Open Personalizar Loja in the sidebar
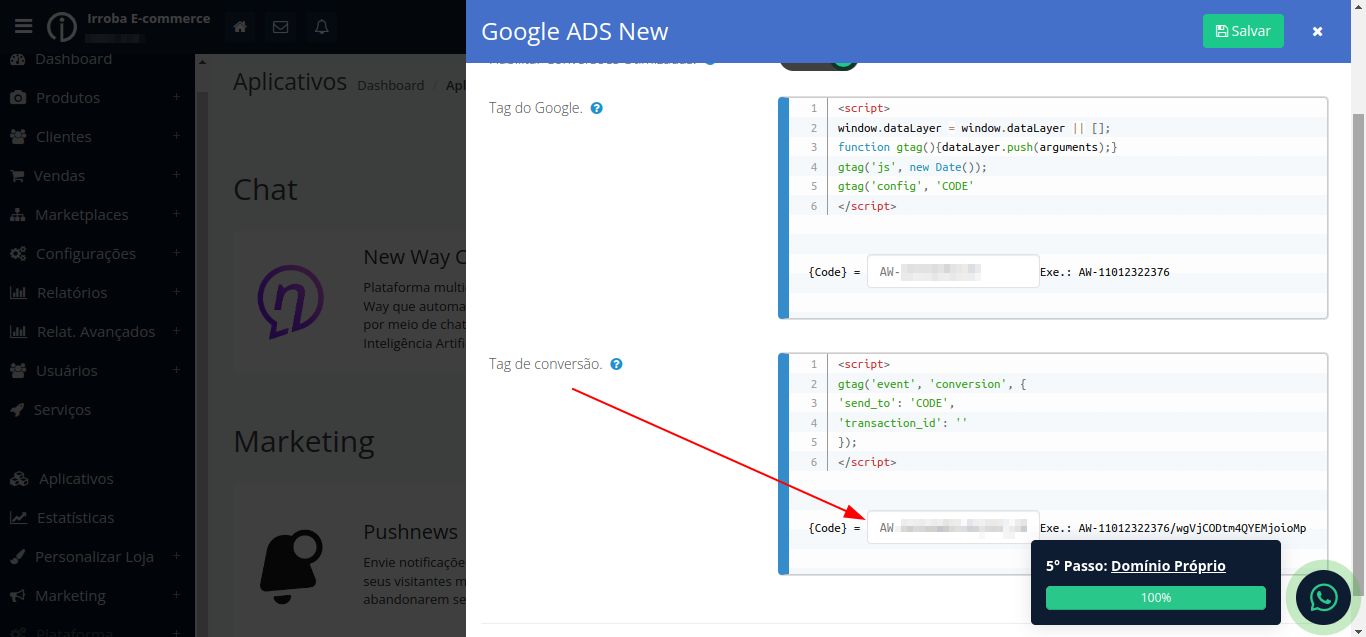The height and width of the screenshot is (637, 1366). (94, 557)
